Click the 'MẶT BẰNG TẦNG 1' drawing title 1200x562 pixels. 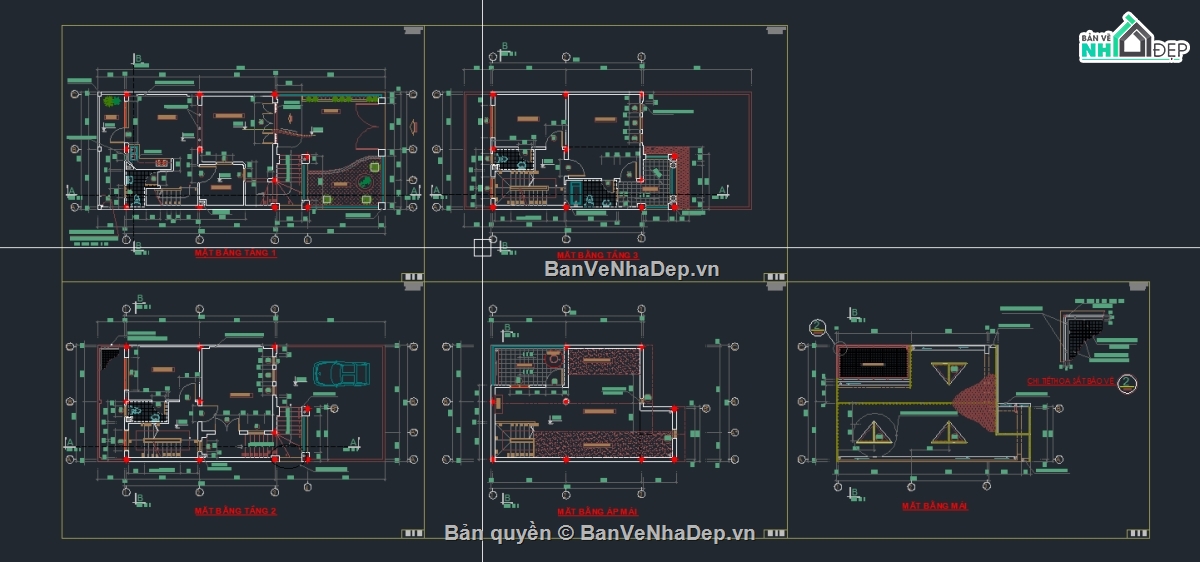[235, 254]
